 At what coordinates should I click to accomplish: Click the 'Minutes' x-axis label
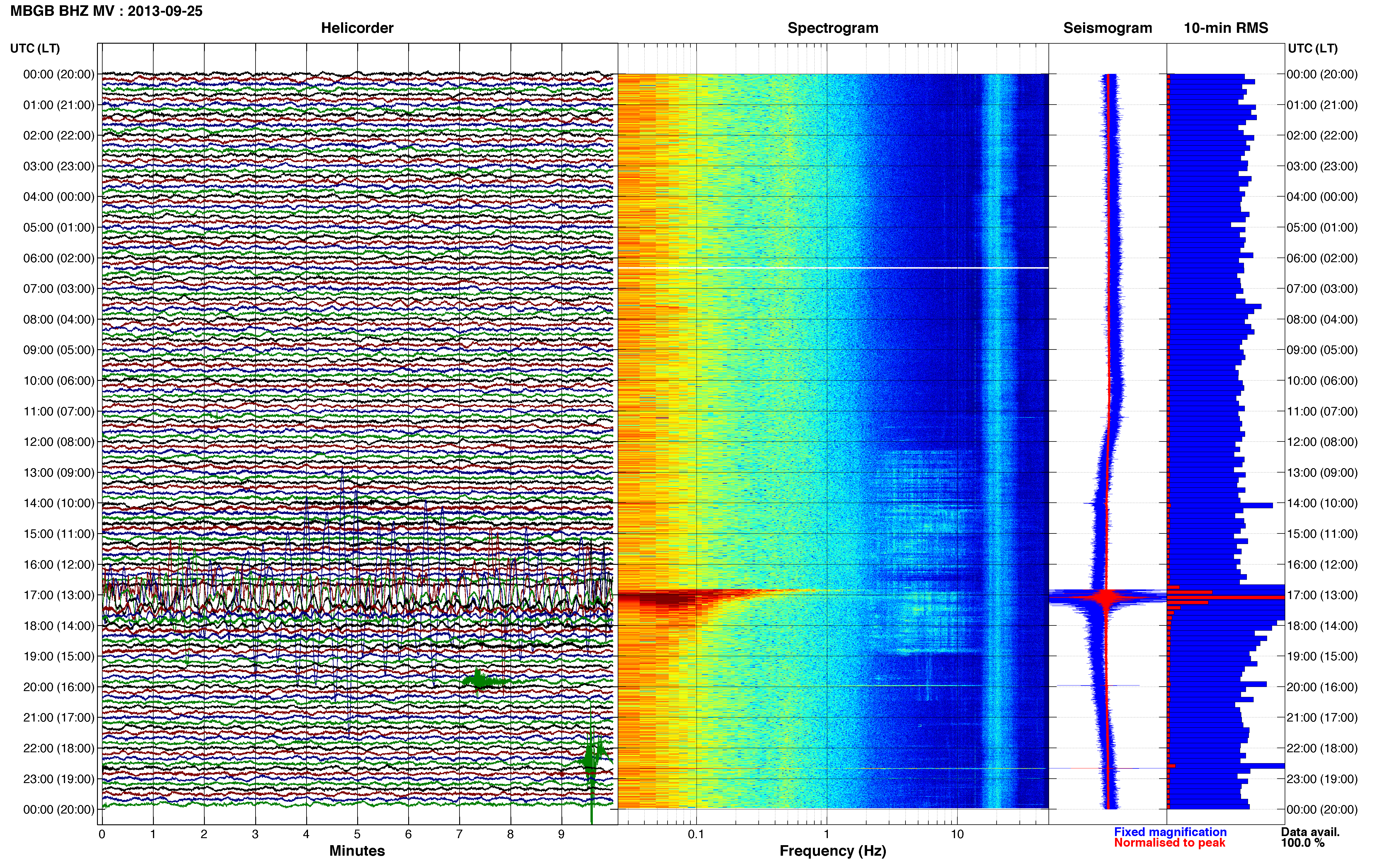[x=357, y=851]
